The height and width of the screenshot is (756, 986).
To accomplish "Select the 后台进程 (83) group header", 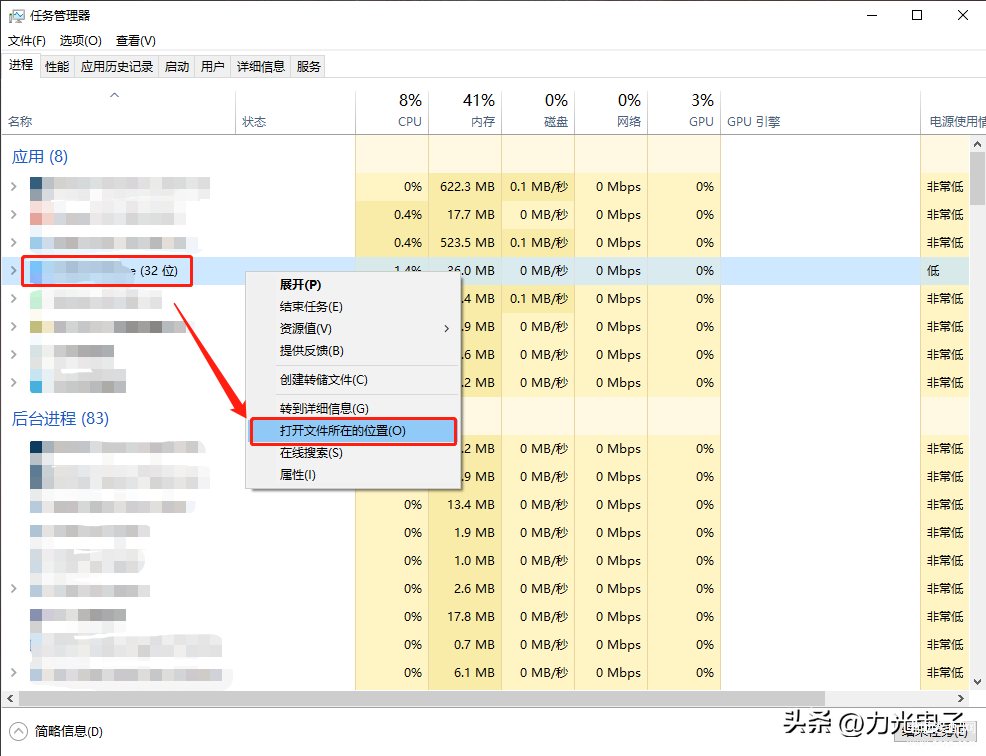I will click(60, 418).
